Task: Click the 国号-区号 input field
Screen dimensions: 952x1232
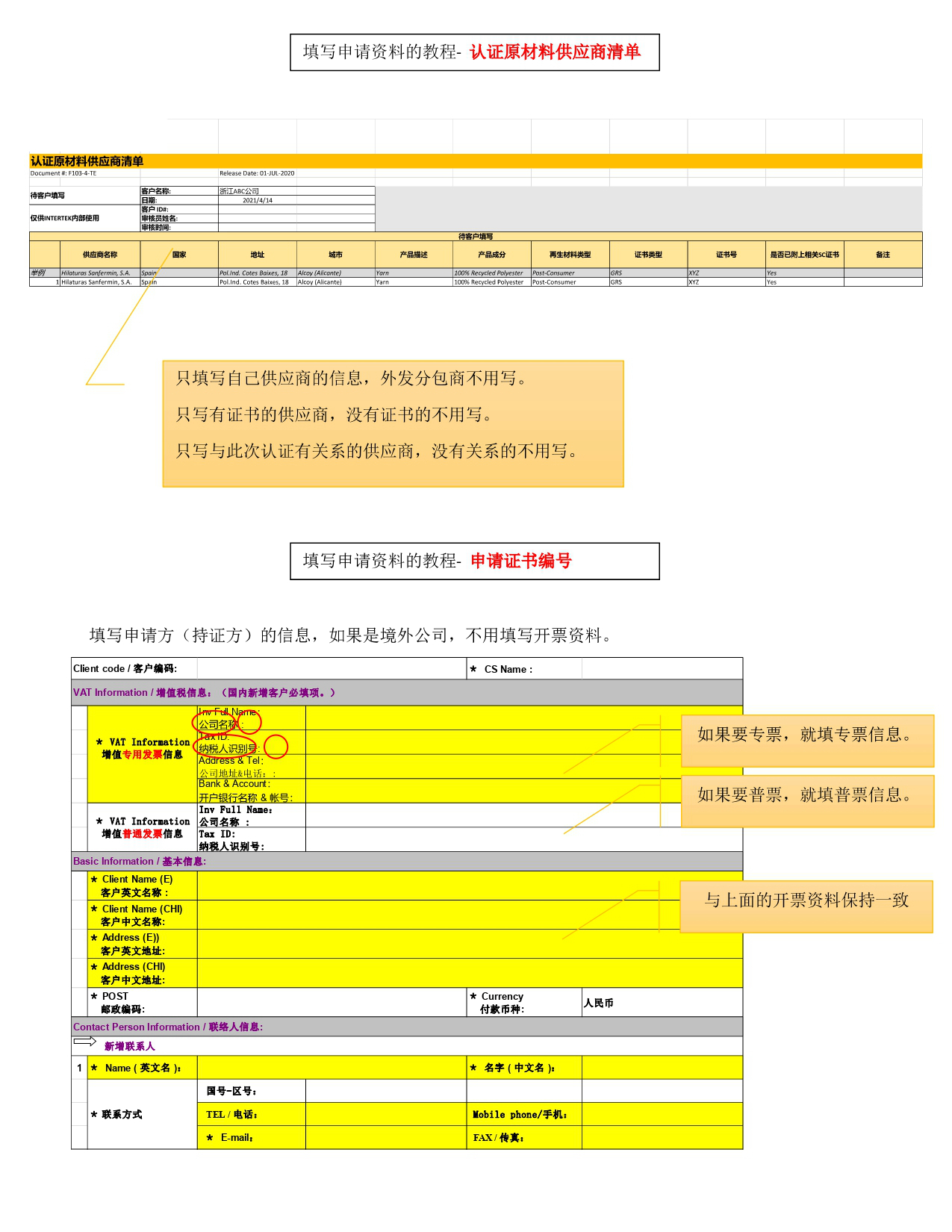Action: (386, 1091)
